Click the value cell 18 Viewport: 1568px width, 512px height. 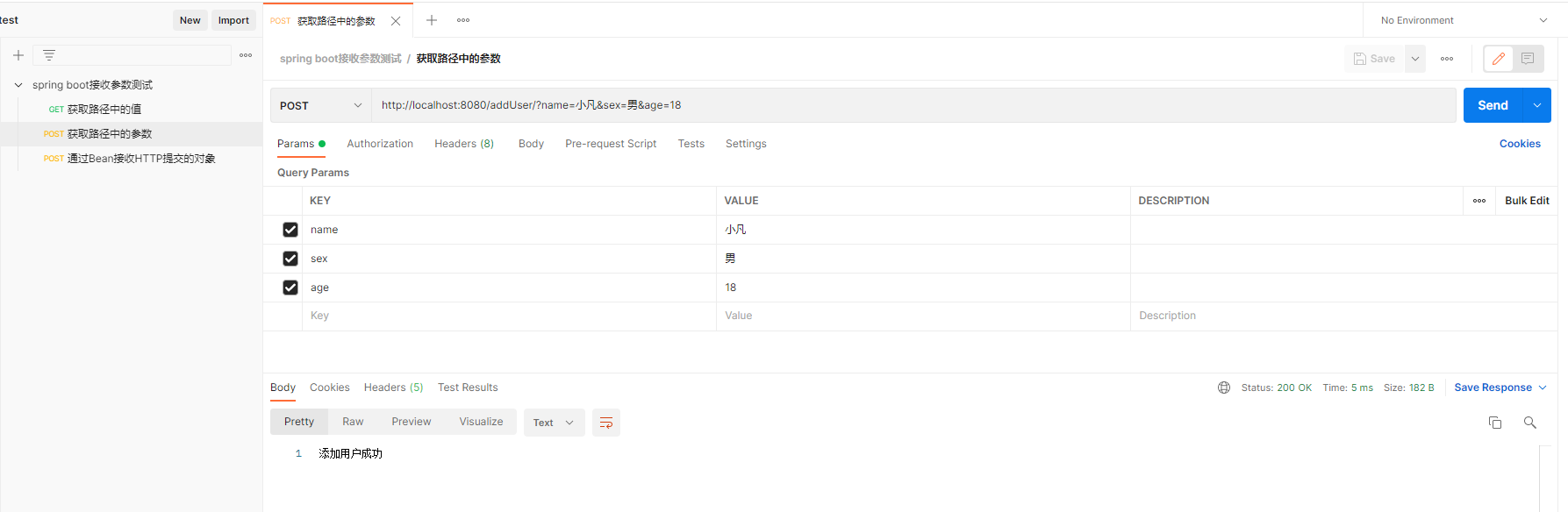pyautogui.click(x=923, y=288)
